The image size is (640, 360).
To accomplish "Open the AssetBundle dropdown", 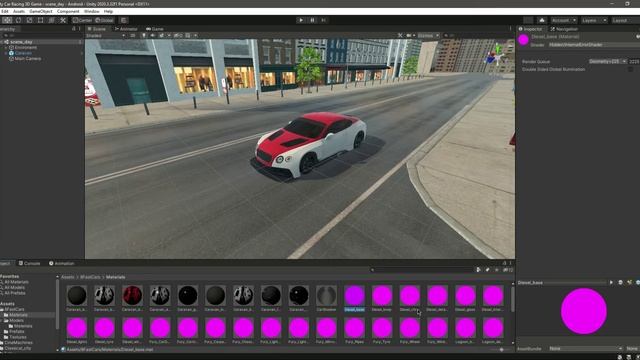I will (x=585, y=349).
